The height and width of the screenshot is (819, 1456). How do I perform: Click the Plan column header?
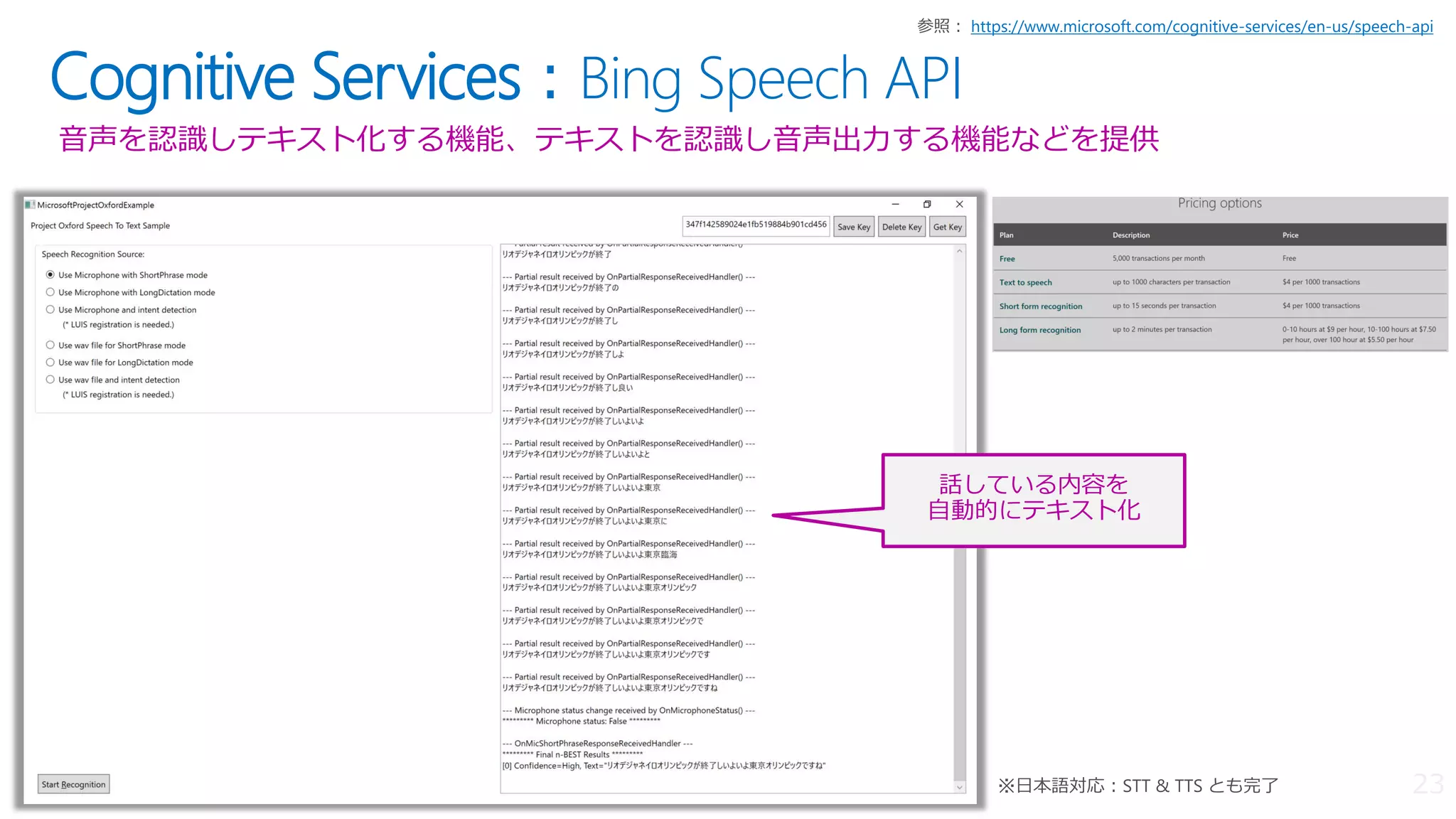point(1006,235)
